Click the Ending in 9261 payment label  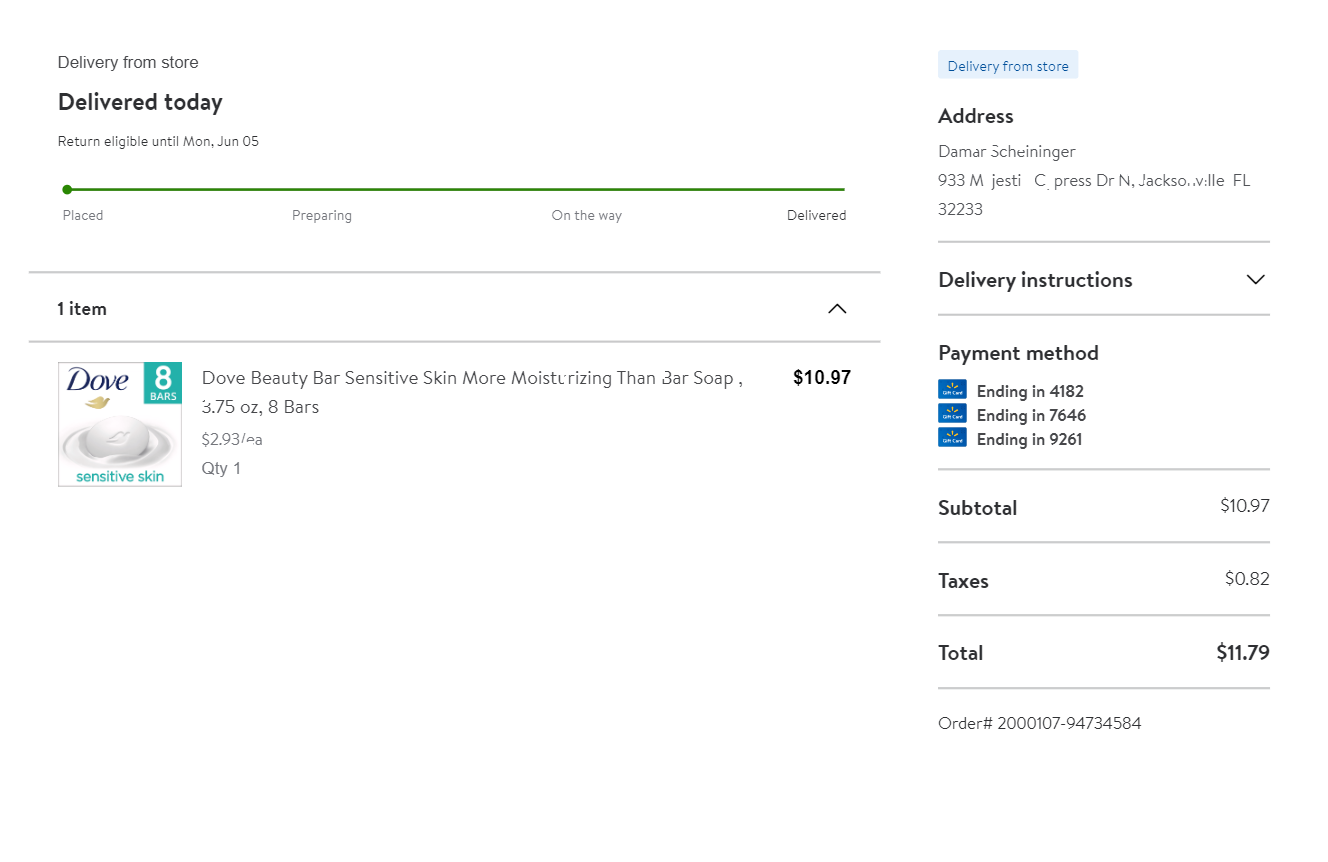point(1029,439)
